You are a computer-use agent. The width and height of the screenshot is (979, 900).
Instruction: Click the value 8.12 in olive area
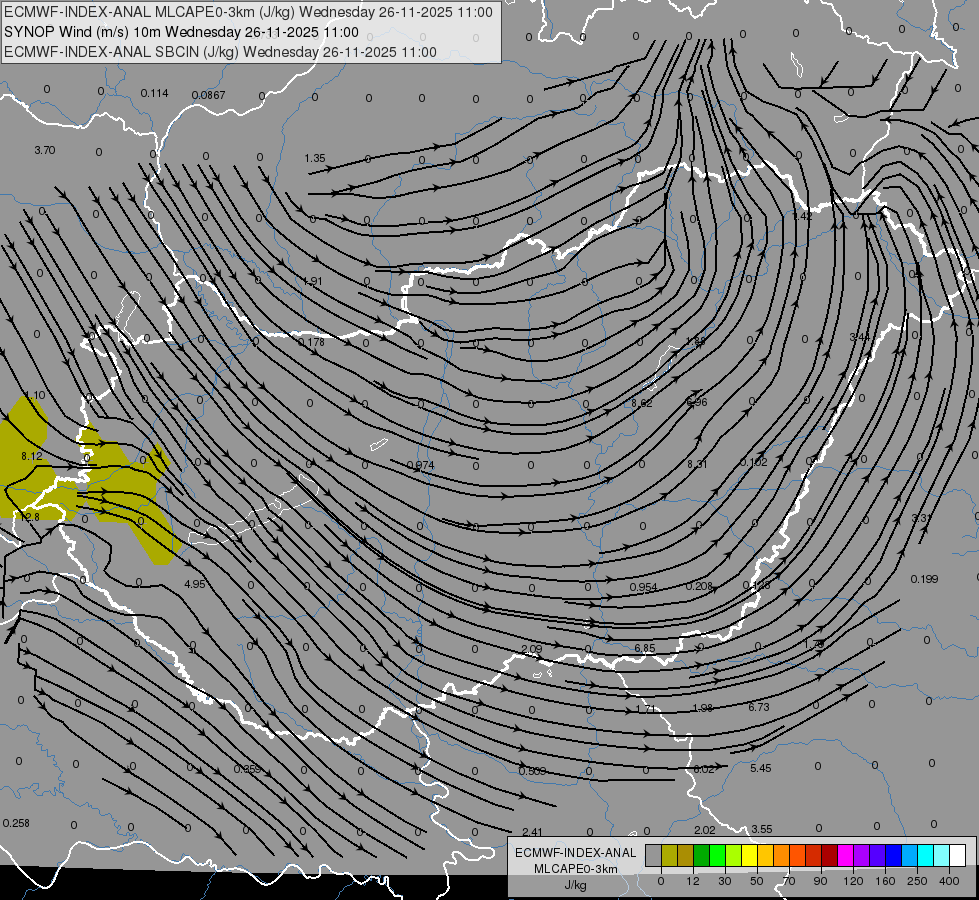coord(32,457)
